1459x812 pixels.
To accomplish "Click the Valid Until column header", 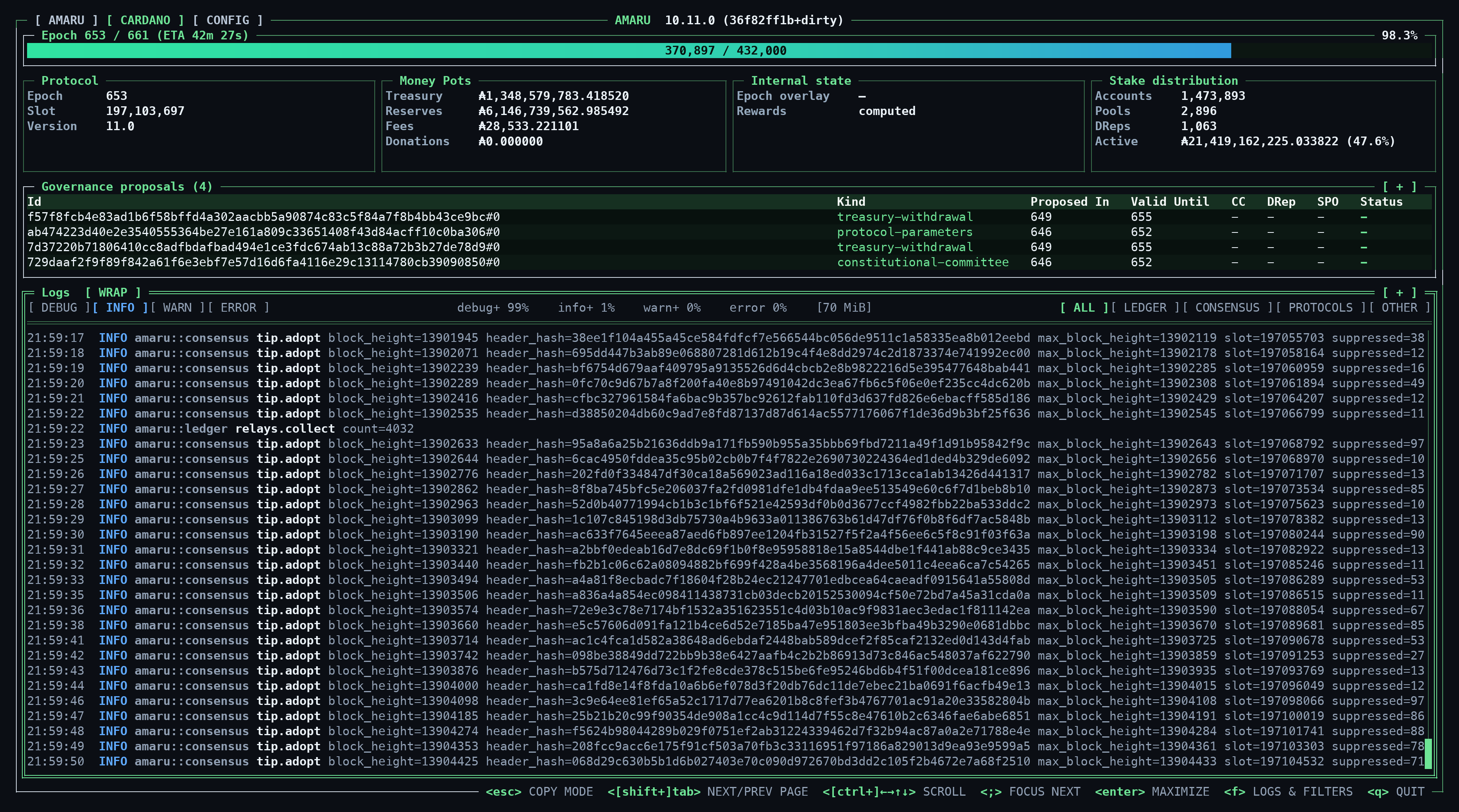I will pyautogui.click(x=1170, y=201).
